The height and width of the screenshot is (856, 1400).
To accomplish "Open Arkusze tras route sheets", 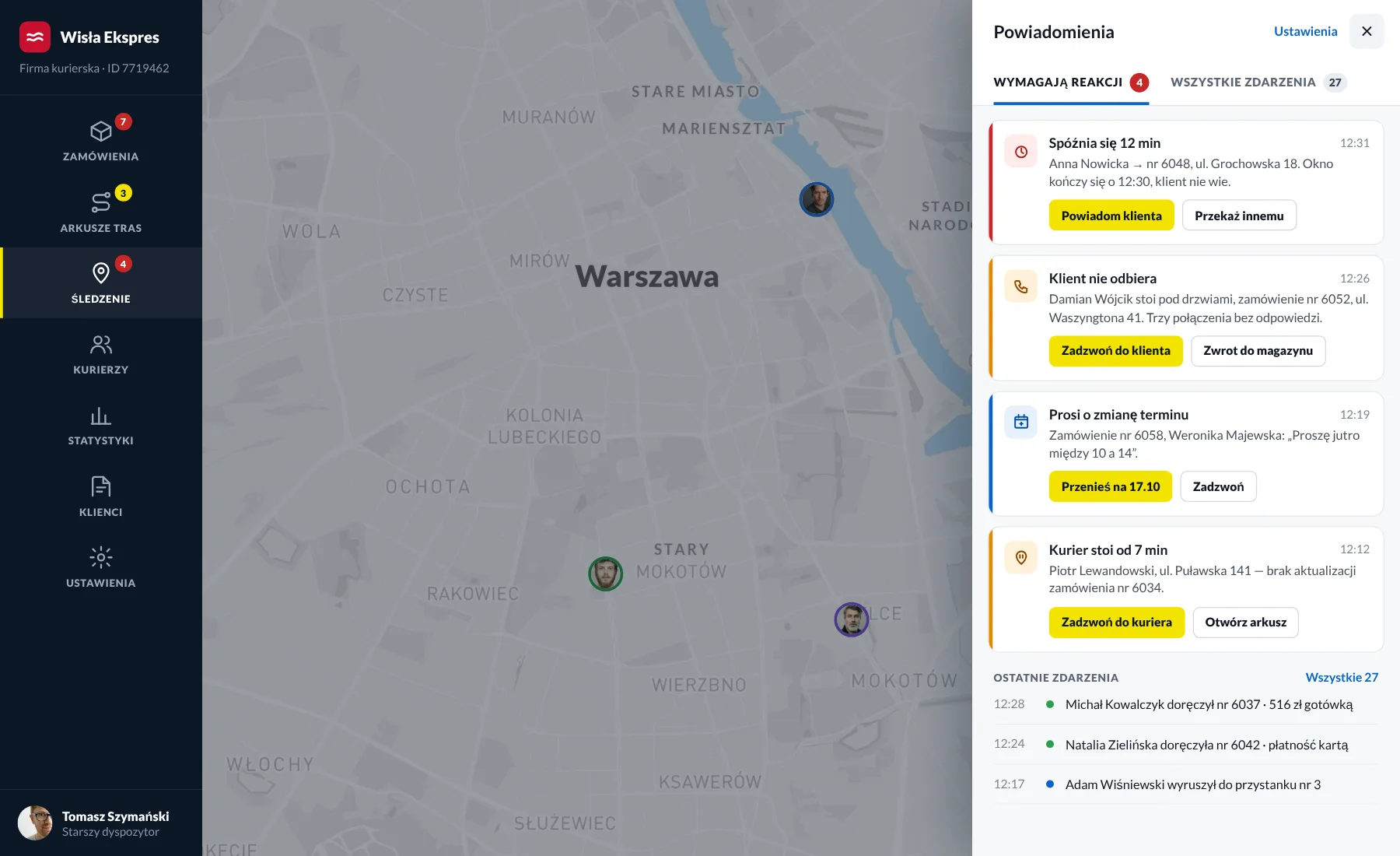I will [x=101, y=212].
